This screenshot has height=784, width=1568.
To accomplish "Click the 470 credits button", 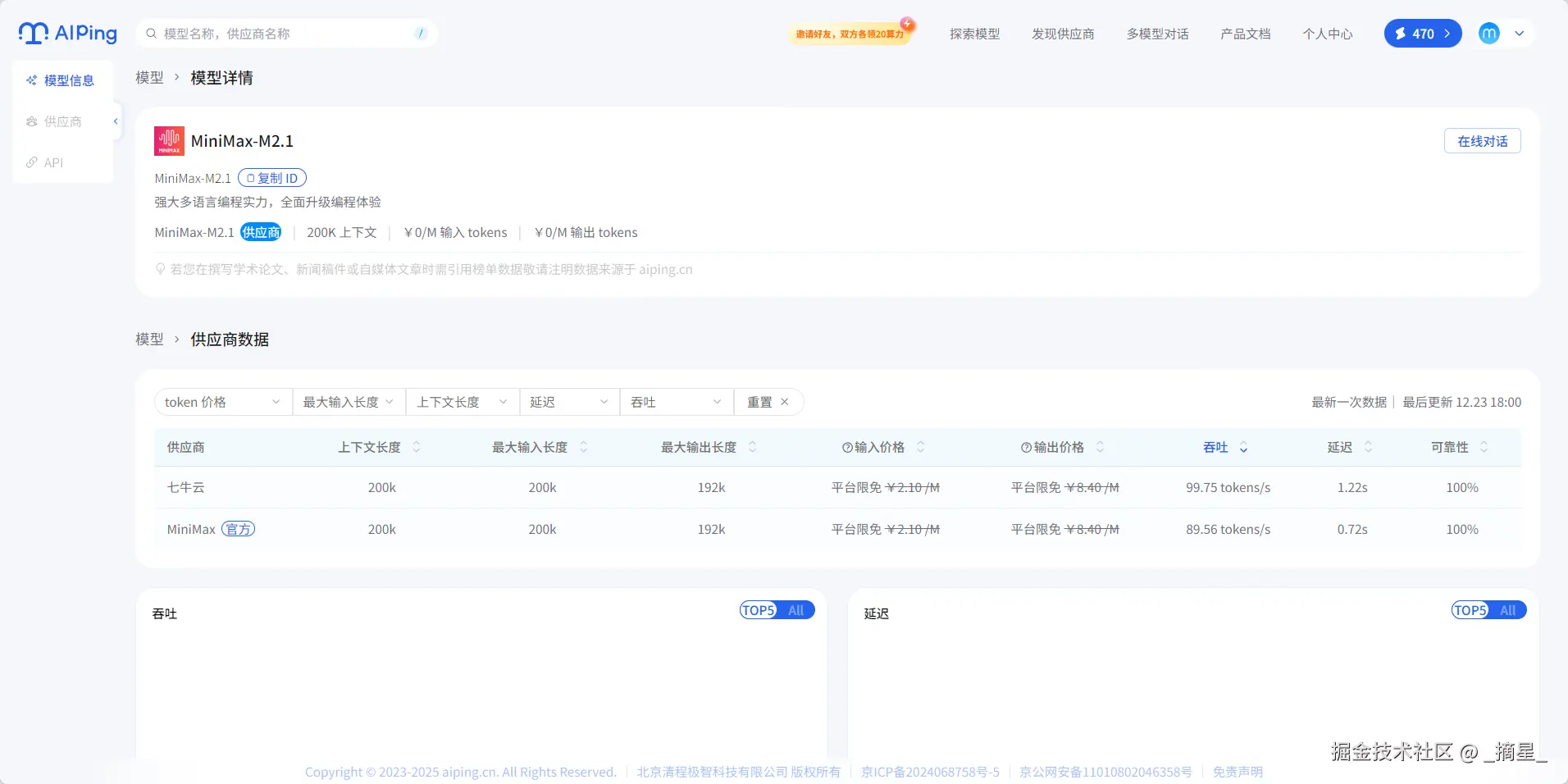I will tap(1423, 34).
